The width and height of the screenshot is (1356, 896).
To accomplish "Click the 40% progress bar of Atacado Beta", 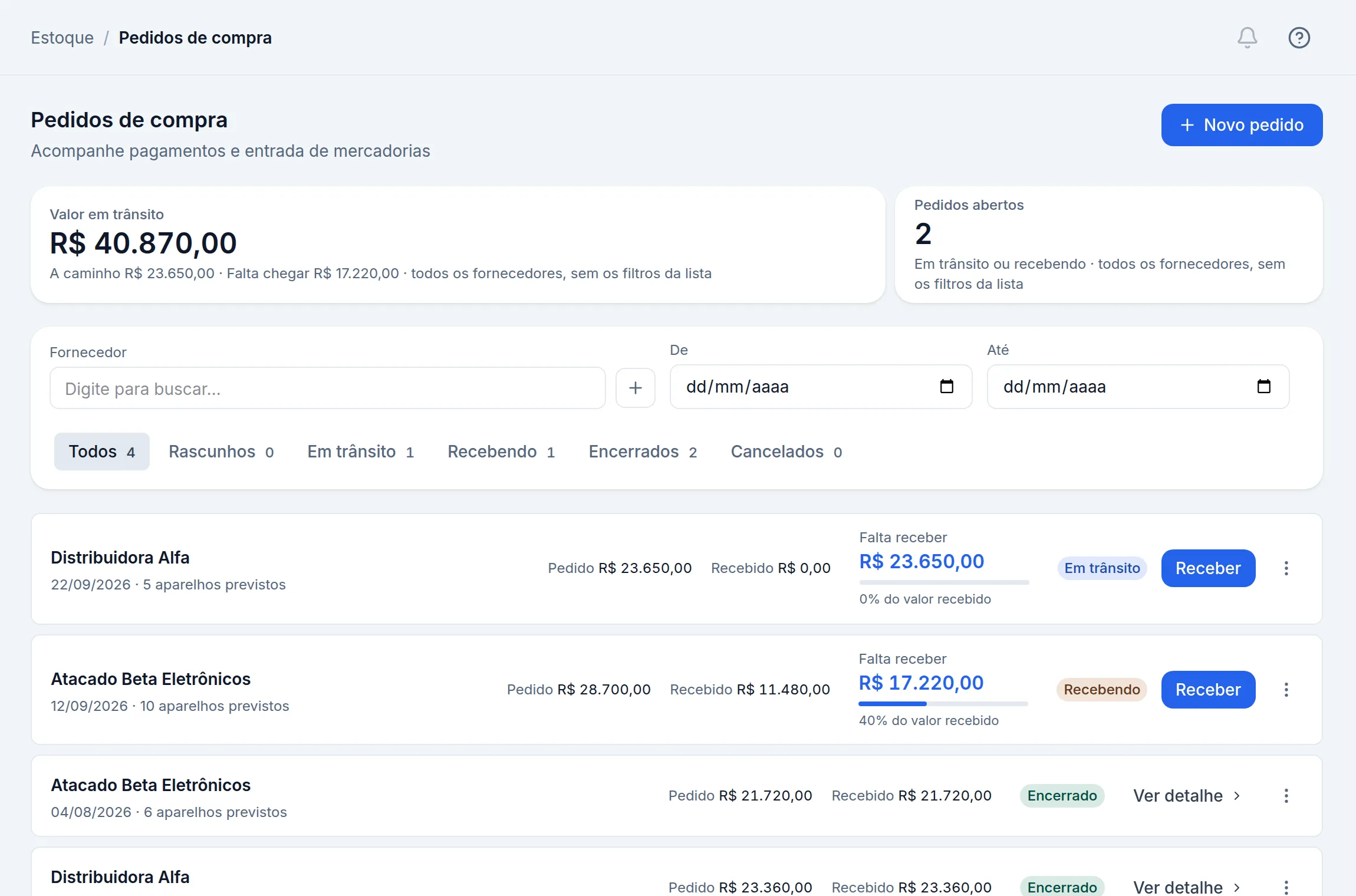I will (x=943, y=704).
